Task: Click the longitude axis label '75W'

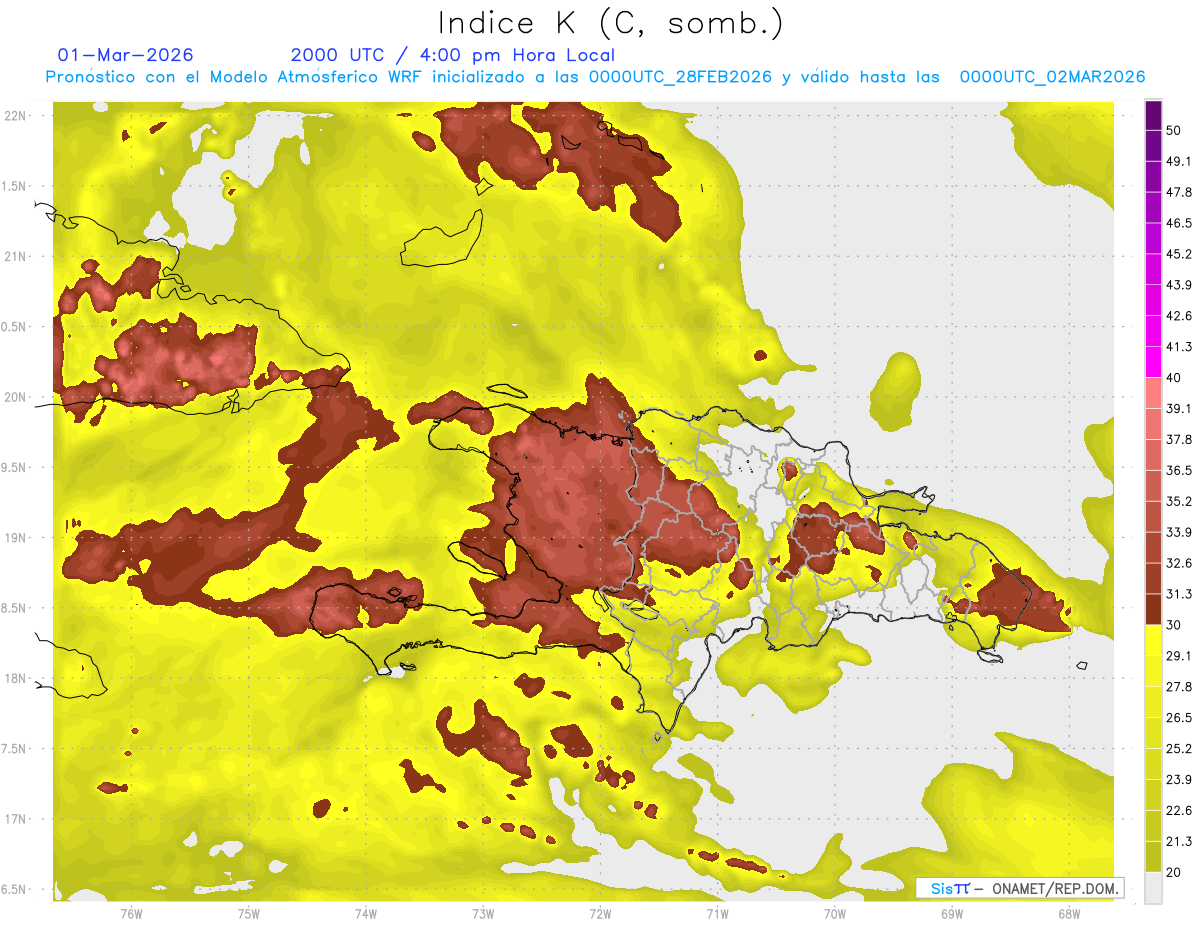Action: tap(249, 914)
